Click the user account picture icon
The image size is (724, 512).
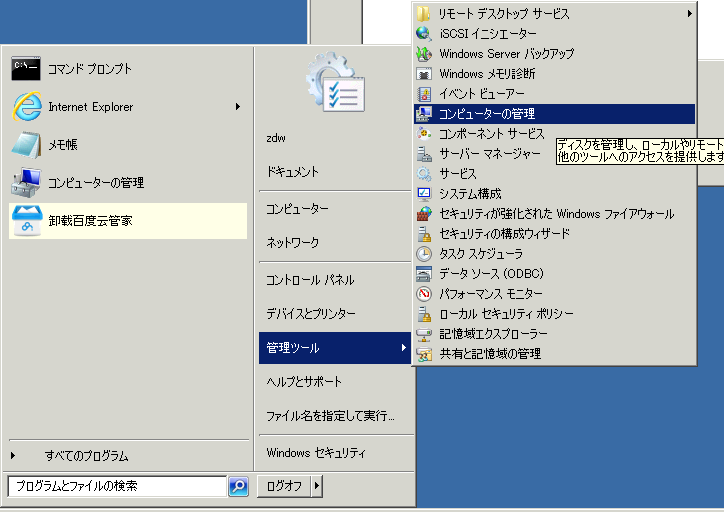336,82
